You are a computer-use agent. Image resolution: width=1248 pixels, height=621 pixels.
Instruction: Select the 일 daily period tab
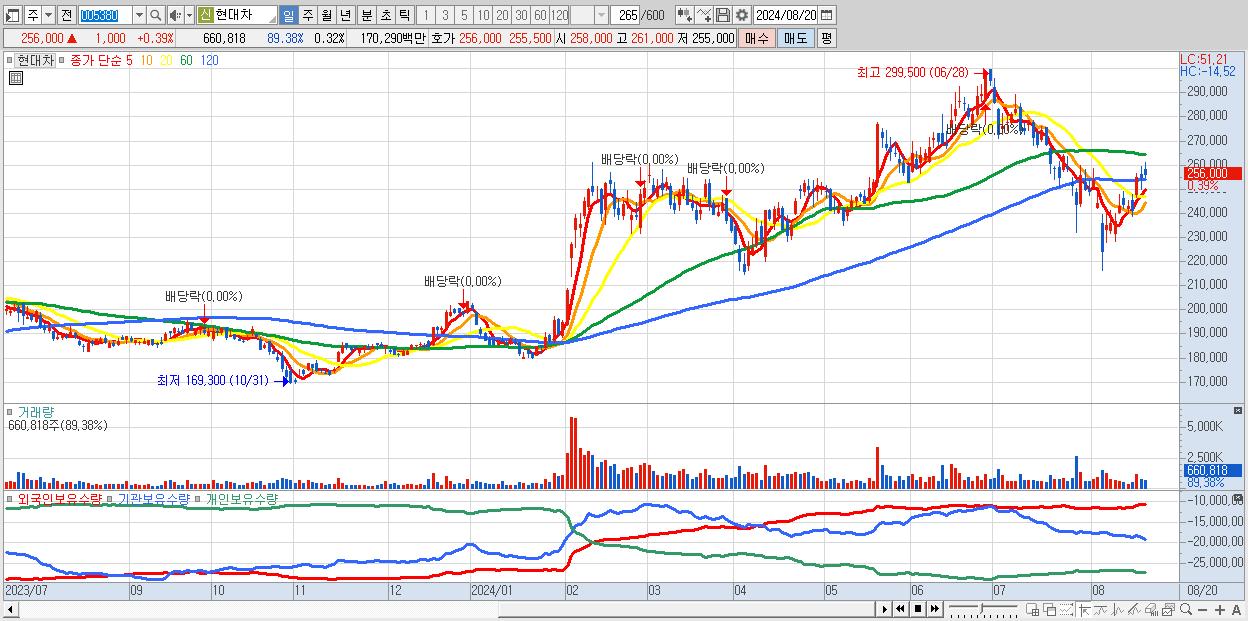(288, 15)
